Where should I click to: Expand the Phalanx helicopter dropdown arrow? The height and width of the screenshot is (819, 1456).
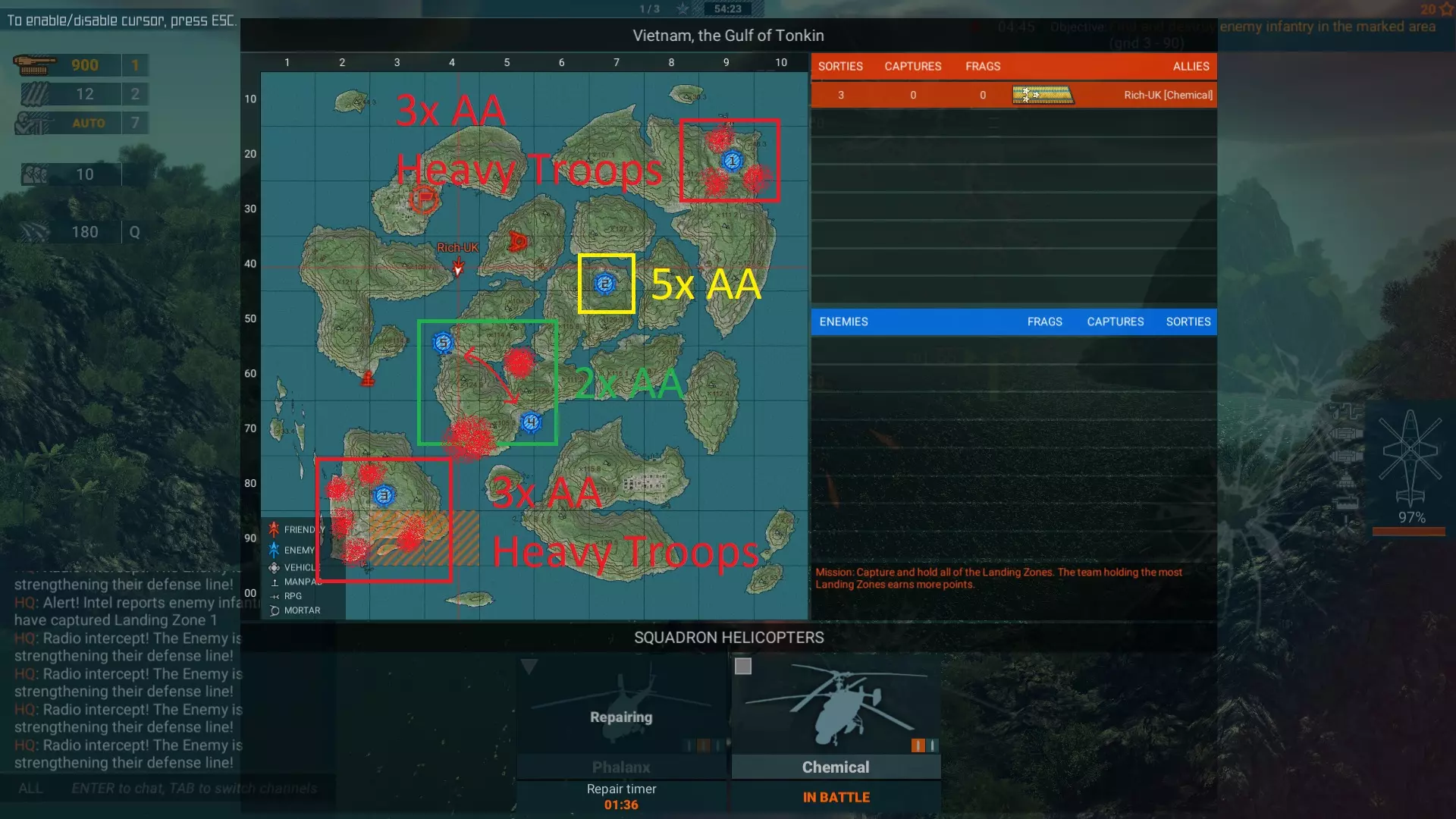(x=529, y=667)
